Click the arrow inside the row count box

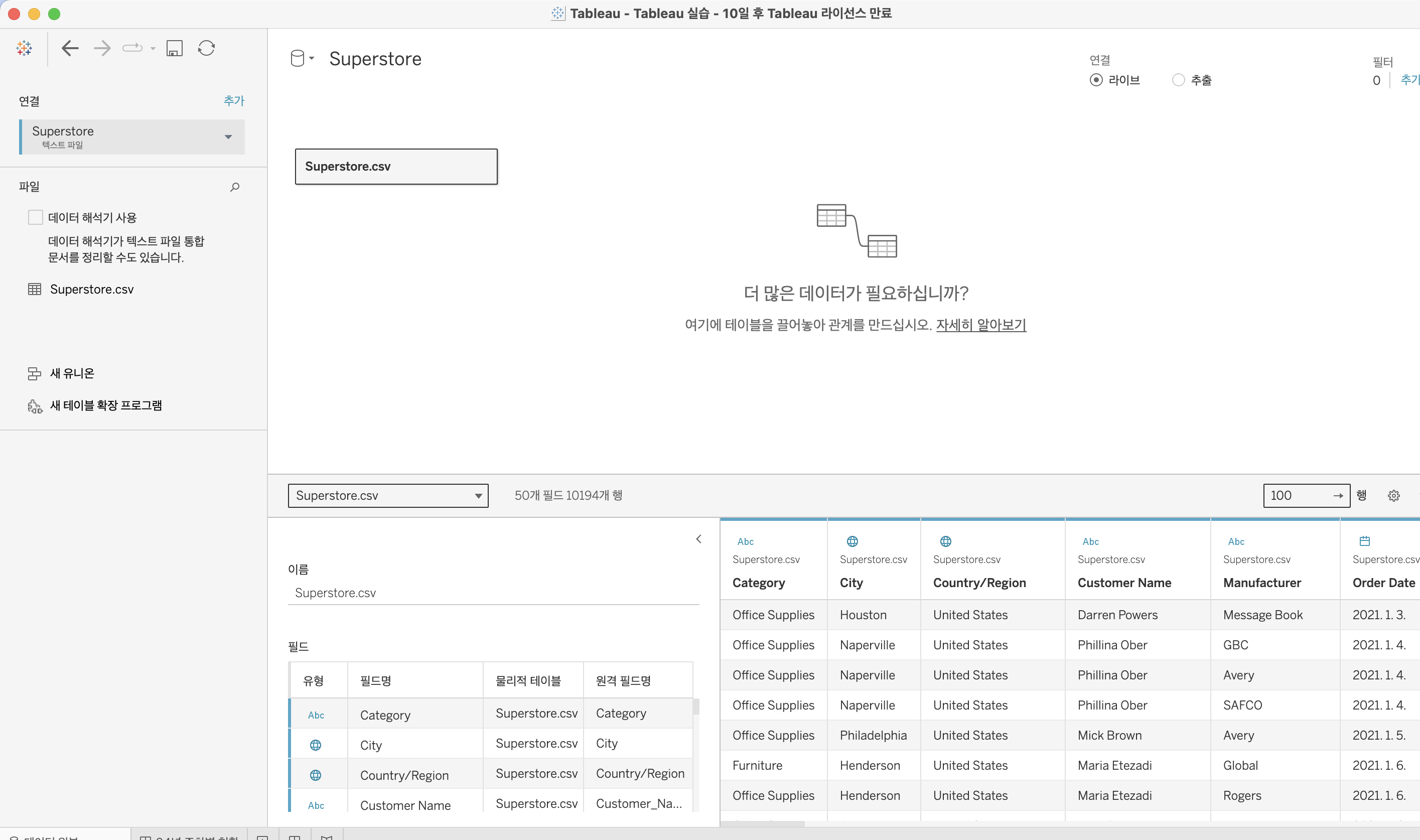click(x=1338, y=496)
